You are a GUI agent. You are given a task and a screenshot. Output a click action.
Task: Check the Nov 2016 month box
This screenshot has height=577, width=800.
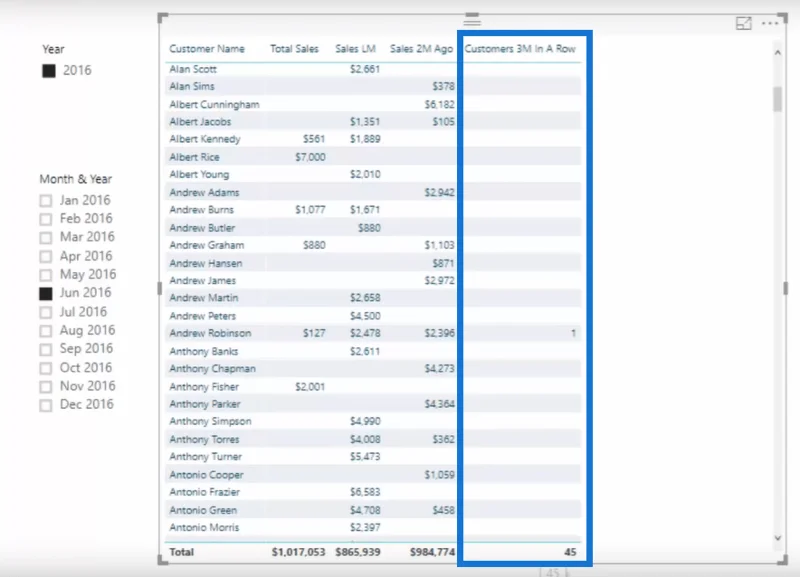click(46, 386)
